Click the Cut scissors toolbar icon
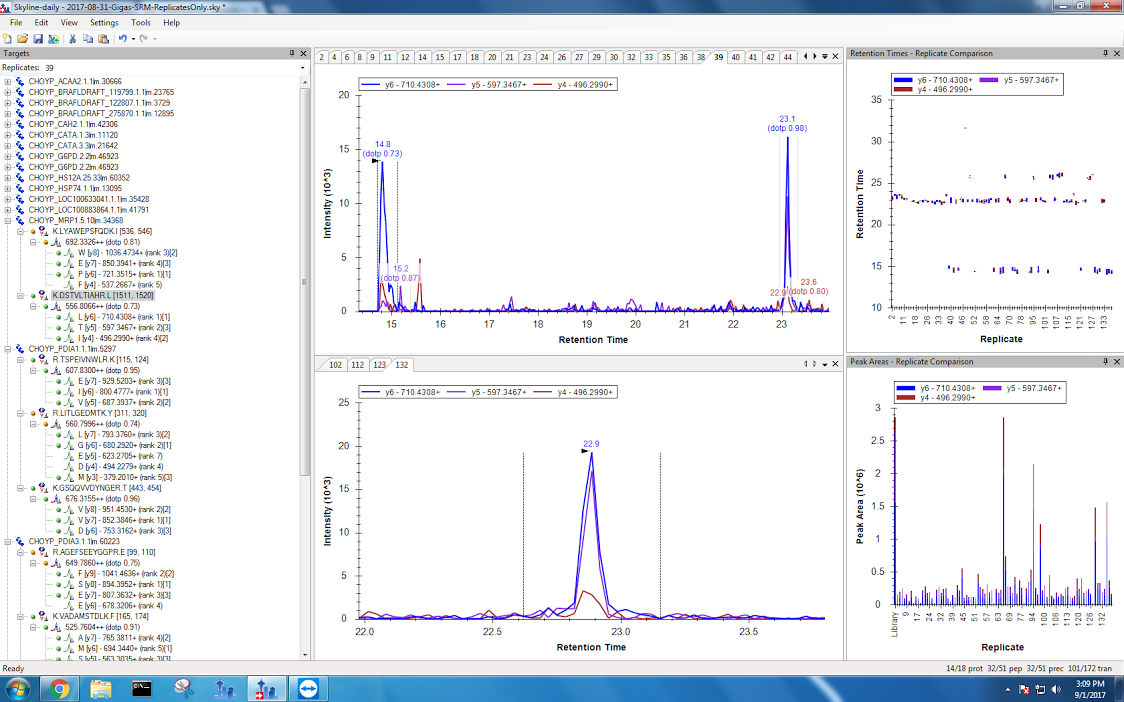 (72, 38)
